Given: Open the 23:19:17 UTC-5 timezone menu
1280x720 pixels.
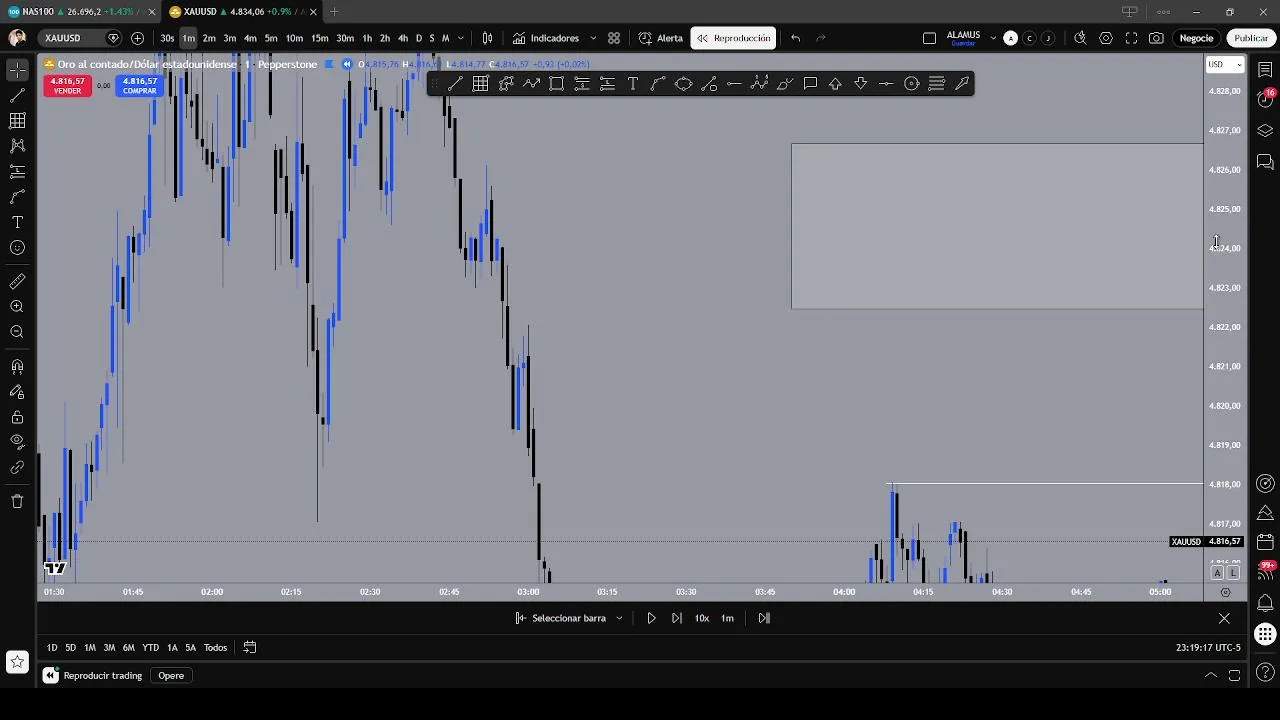Looking at the screenshot, I should (x=1208, y=648).
